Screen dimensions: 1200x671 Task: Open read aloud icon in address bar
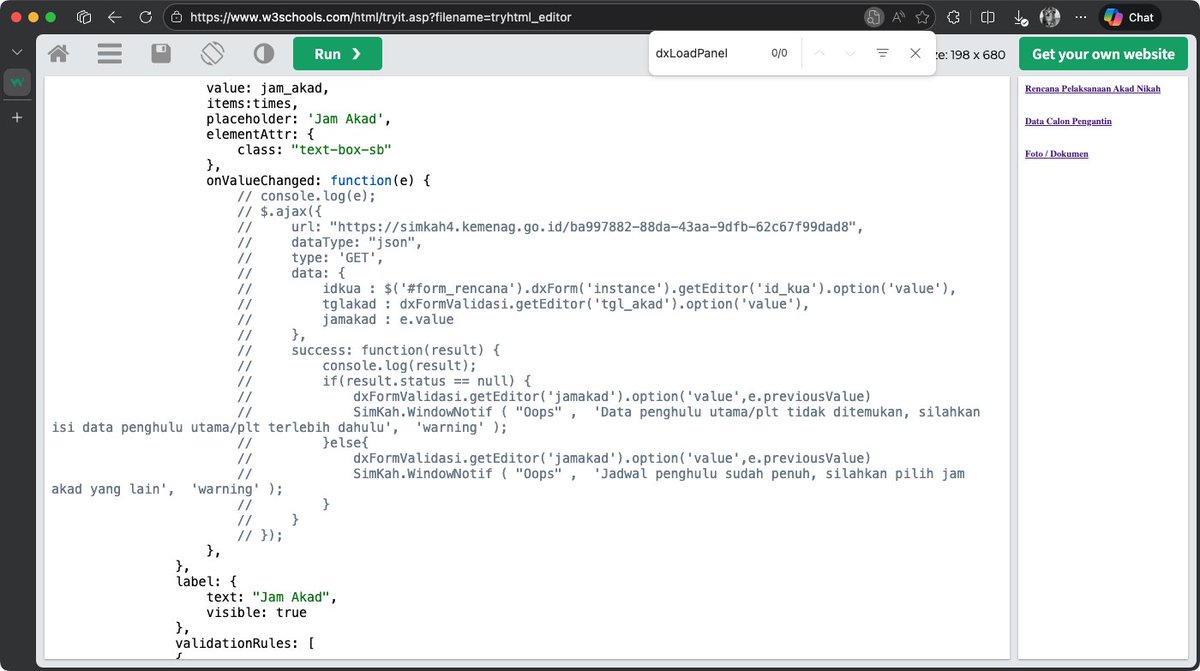point(898,17)
